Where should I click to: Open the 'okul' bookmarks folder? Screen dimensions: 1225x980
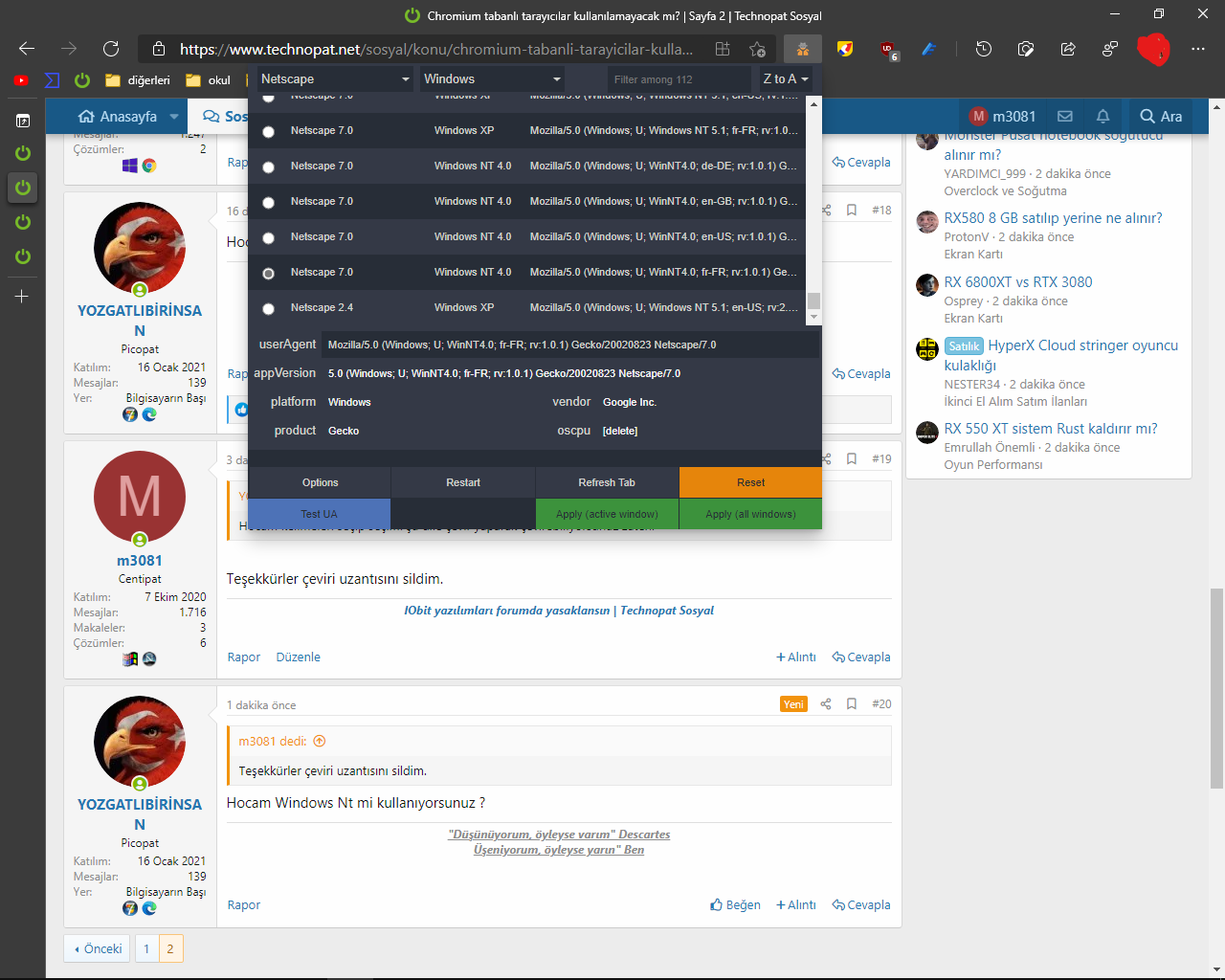(209, 80)
